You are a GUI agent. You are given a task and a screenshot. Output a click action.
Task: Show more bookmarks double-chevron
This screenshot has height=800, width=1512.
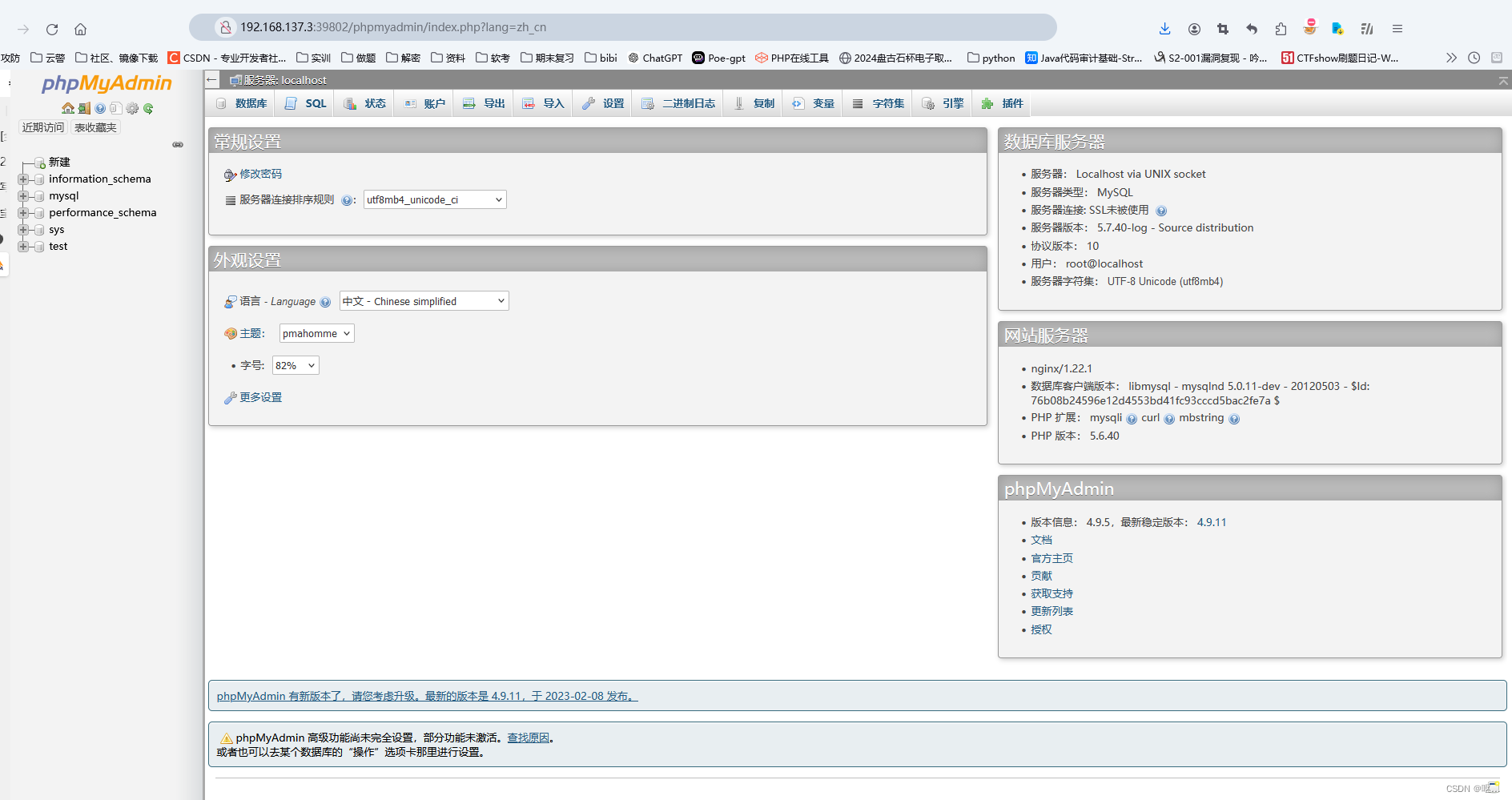pyautogui.click(x=1451, y=58)
